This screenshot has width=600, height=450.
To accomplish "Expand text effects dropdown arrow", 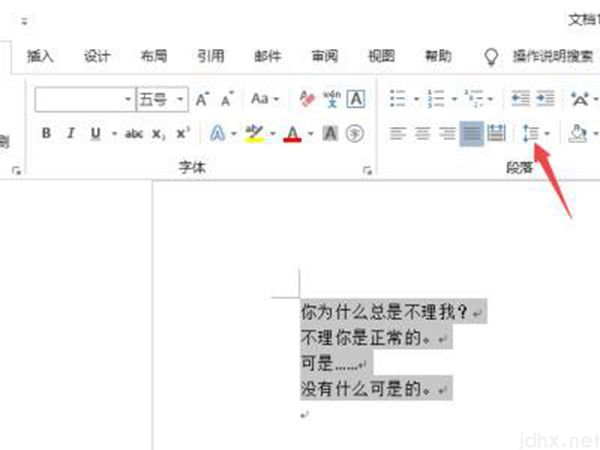I will (233, 134).
